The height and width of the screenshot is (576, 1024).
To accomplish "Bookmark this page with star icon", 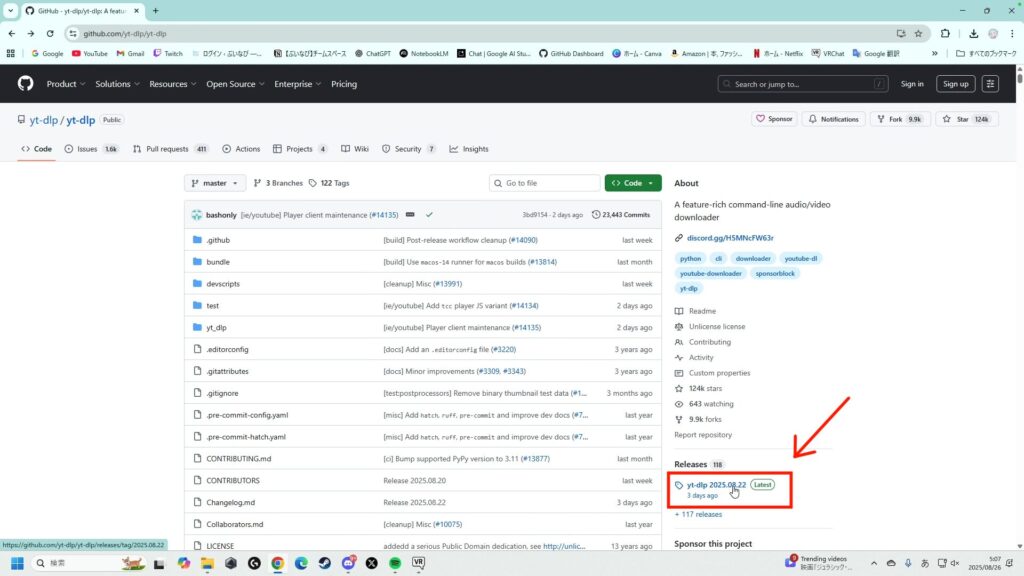I will pyautogui.click(x=915, y=33).
